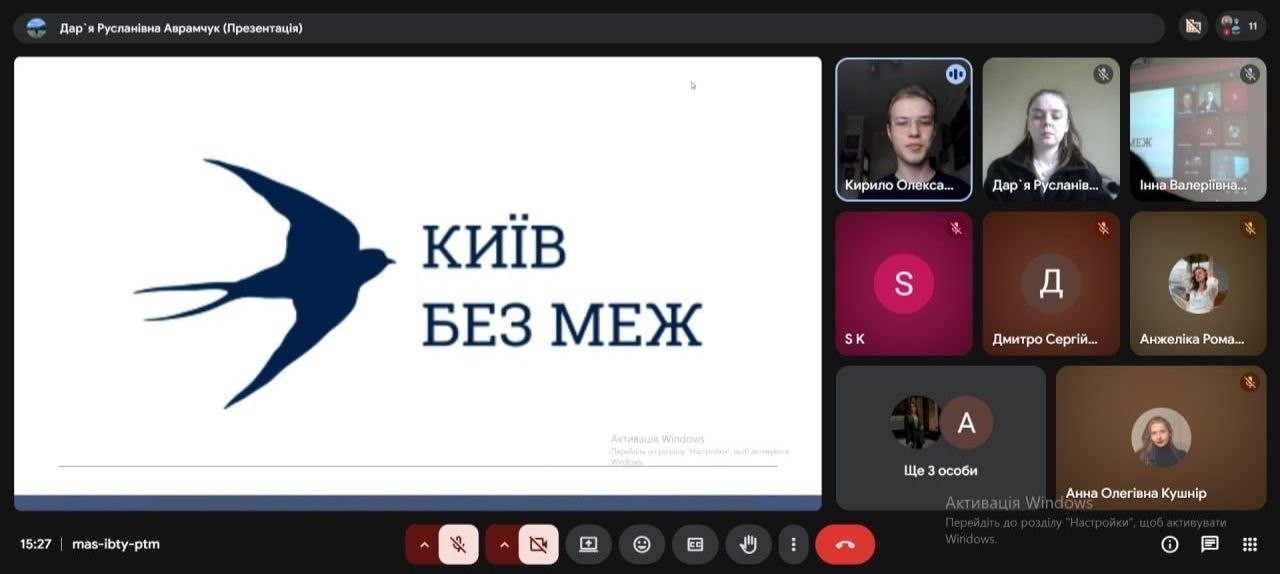Select Анна Олегівна Кушнір participant tile
The image size is (1280, 574).
point(1161,437)
